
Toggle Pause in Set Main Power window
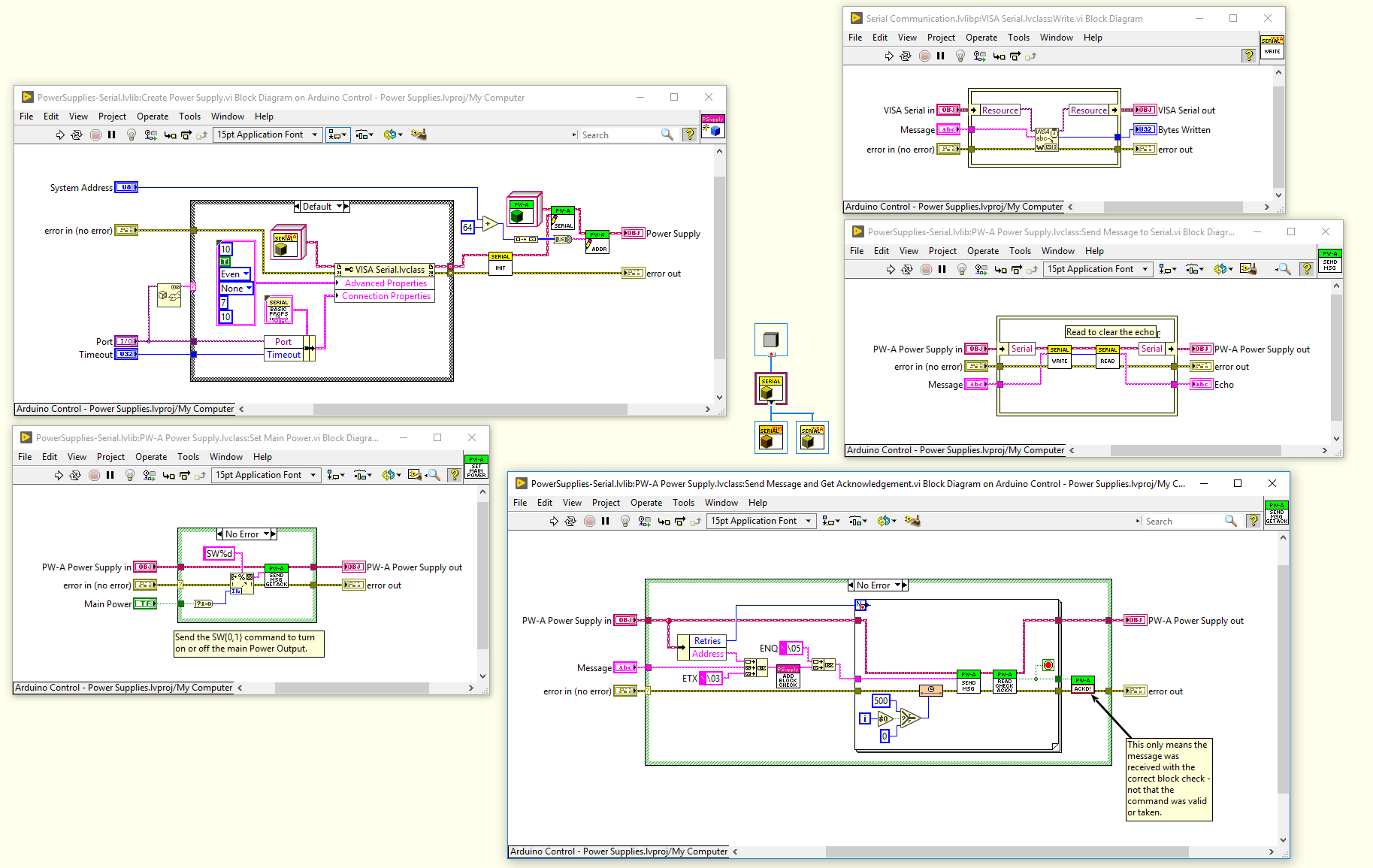tap(110, 476)
